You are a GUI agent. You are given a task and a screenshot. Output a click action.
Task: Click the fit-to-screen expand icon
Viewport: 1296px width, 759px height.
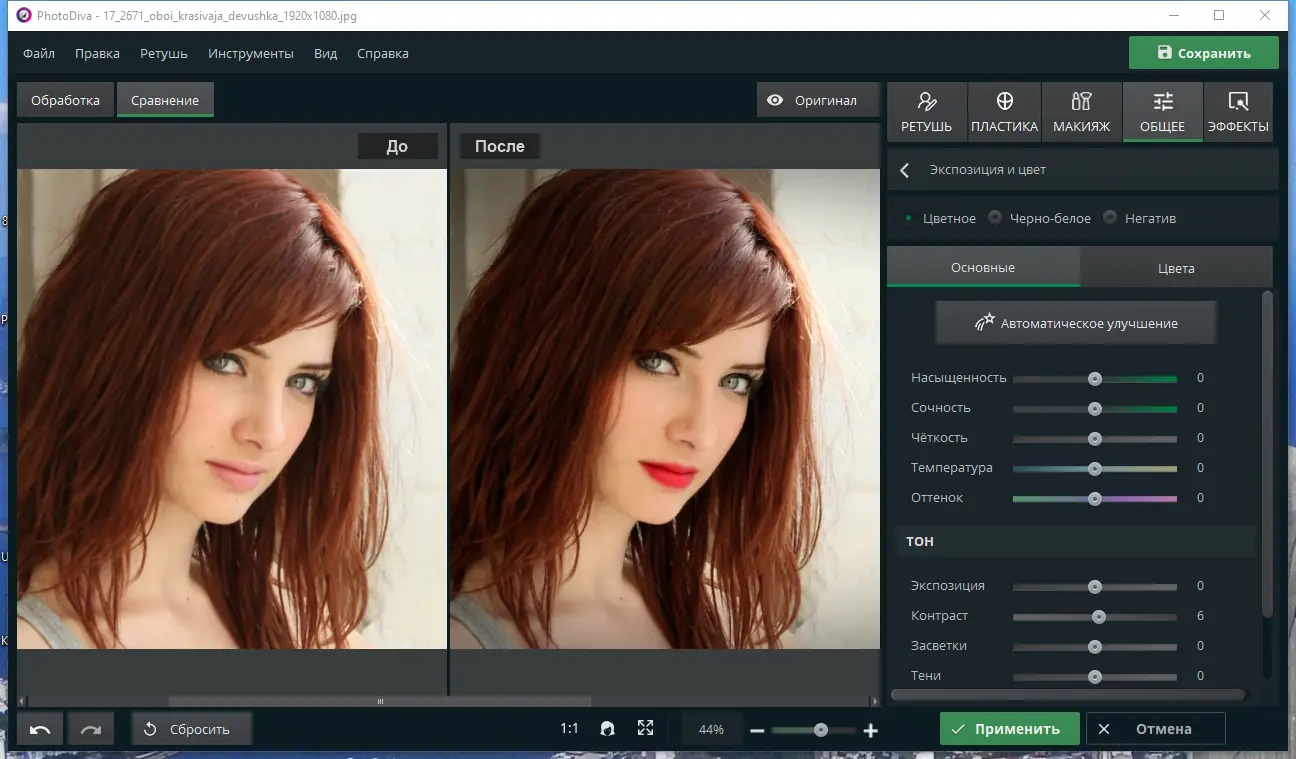(645, 729)
